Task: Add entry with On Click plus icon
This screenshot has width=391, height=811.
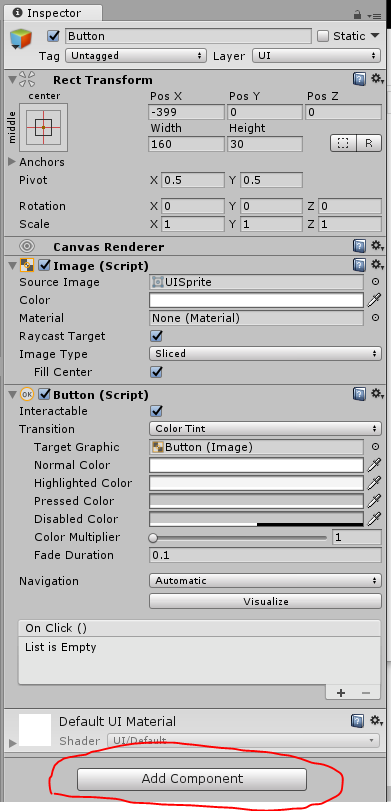Action: tap(341, 693)
